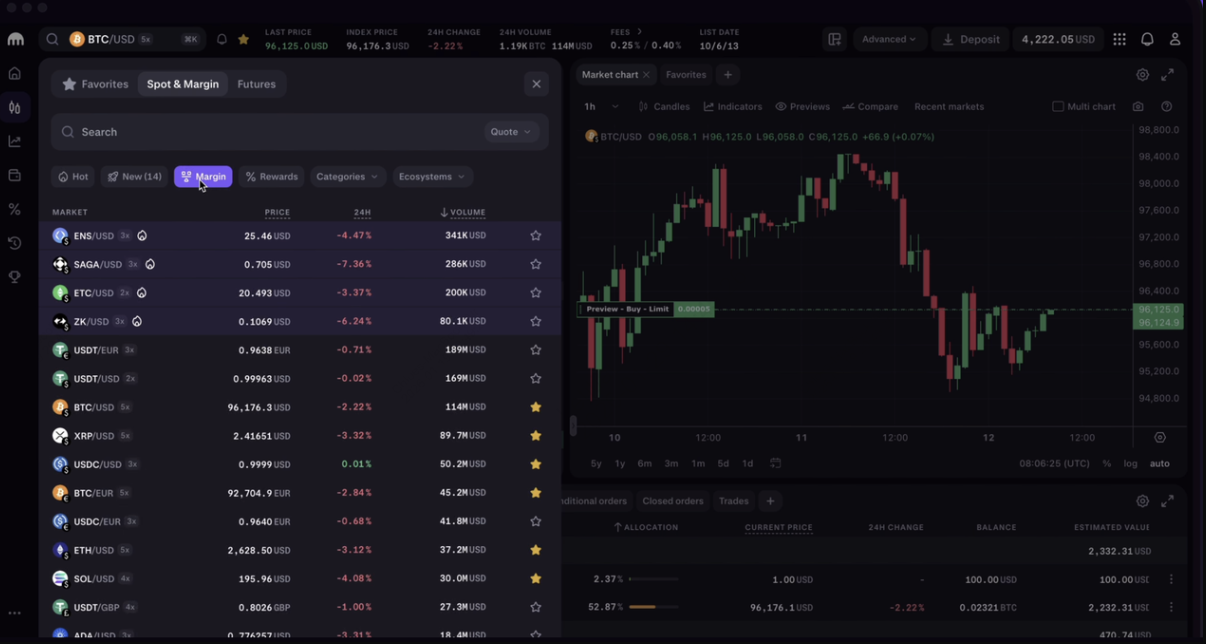This screenshot has width=1206, height=644.
Task: Open the Advanced mode dropdown
Action: tap(888, 39)
